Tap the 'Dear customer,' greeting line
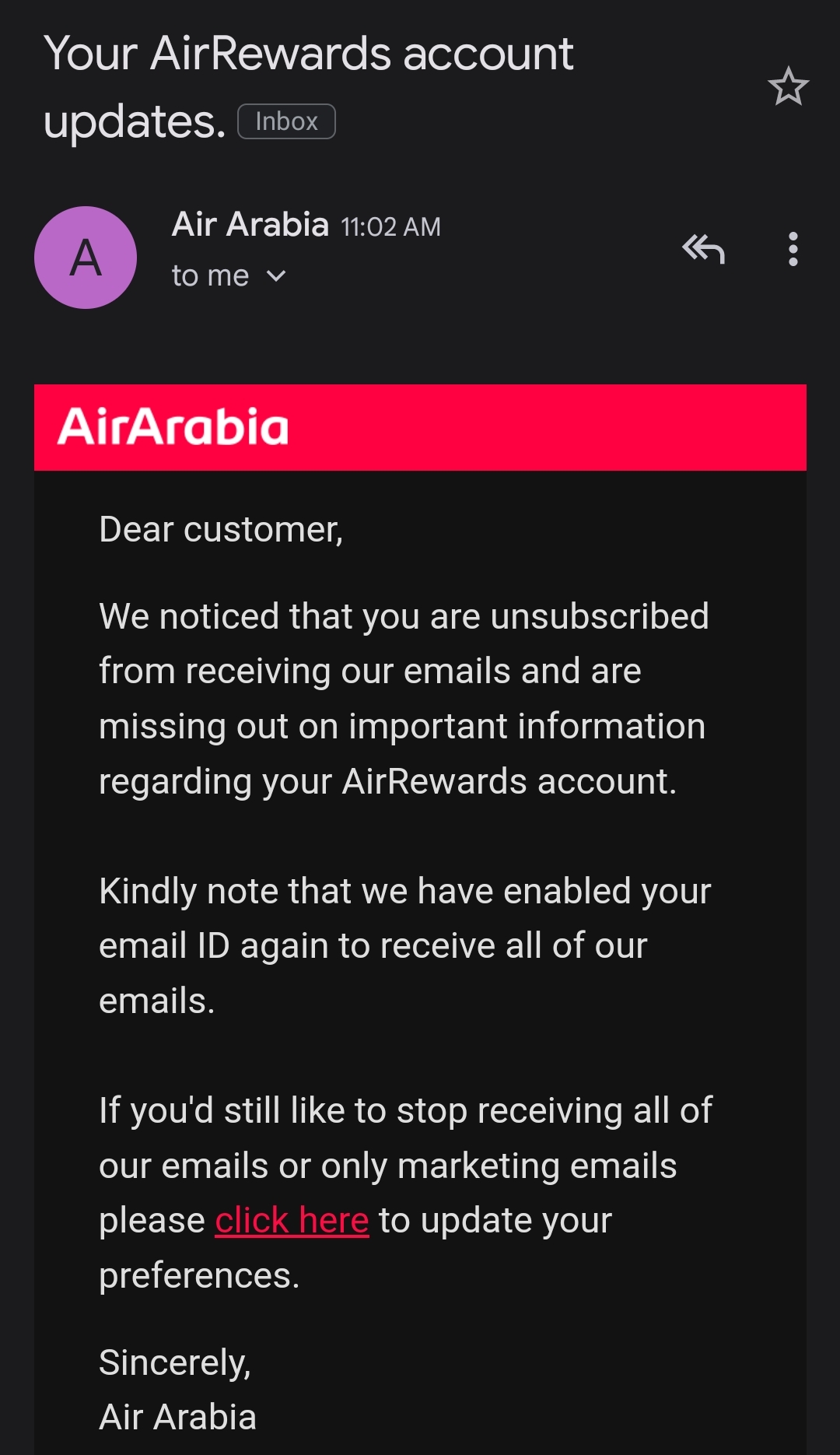Viewport: 840px width, 1455px height. point(221,530)
